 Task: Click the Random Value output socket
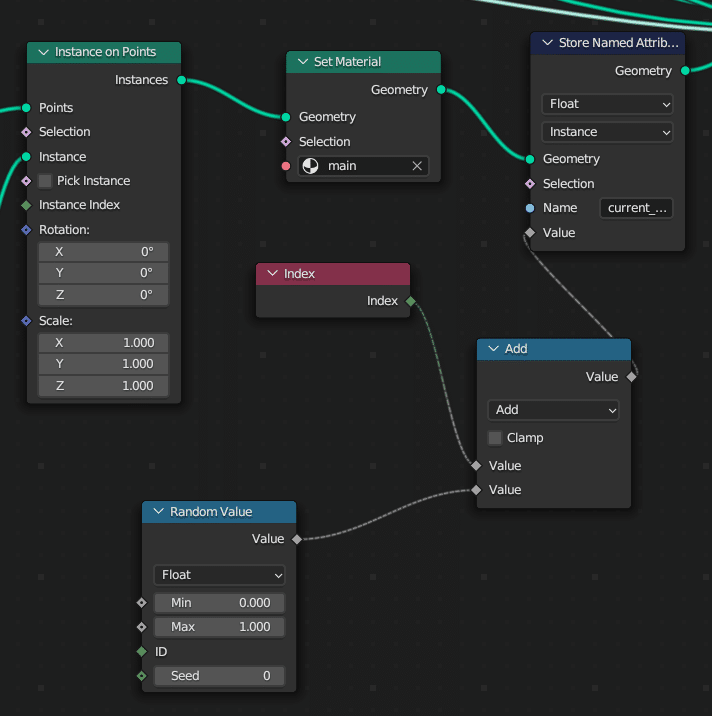(297, 539)
